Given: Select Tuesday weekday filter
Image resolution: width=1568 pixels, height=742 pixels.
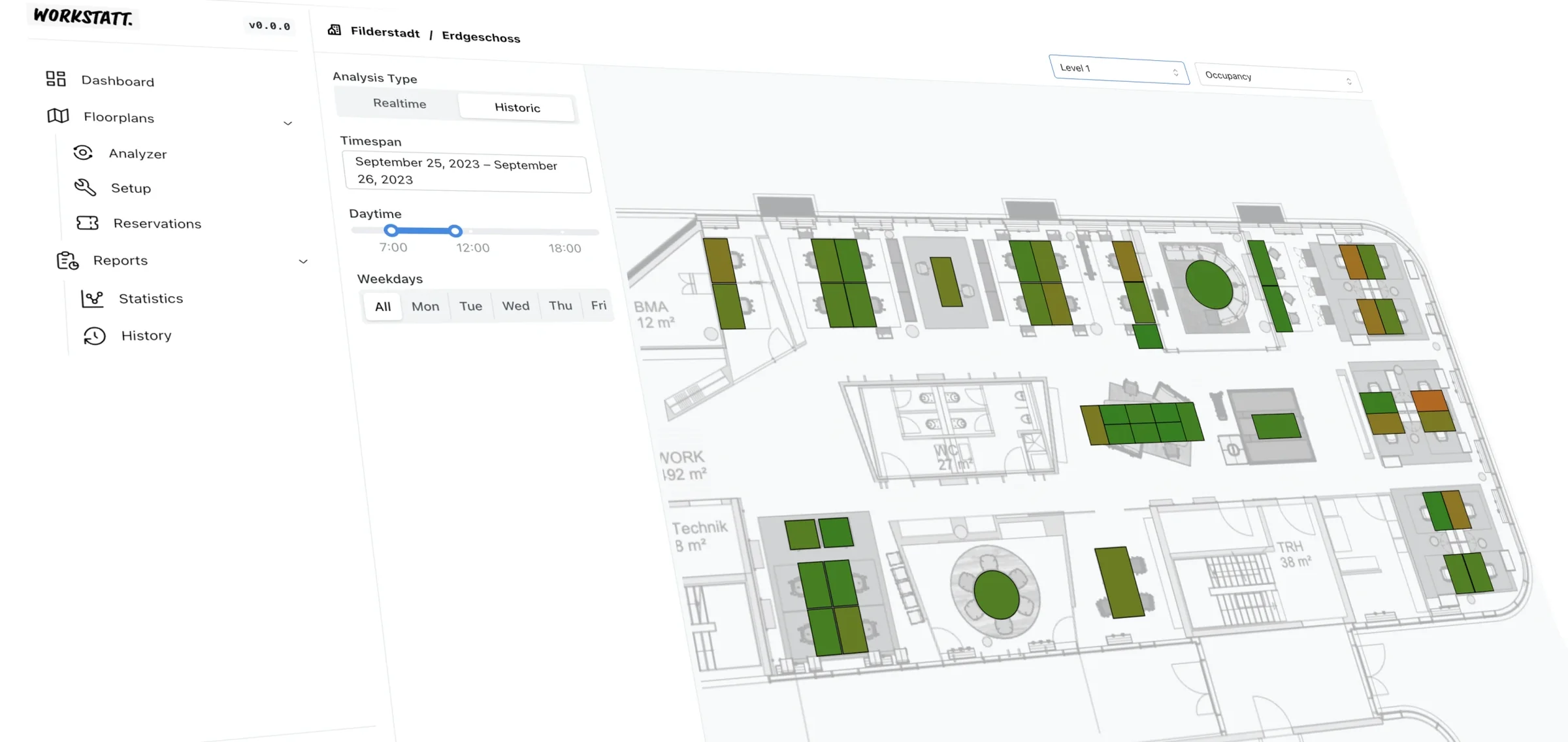Looking at the screenshot, I should click(470, 306).
